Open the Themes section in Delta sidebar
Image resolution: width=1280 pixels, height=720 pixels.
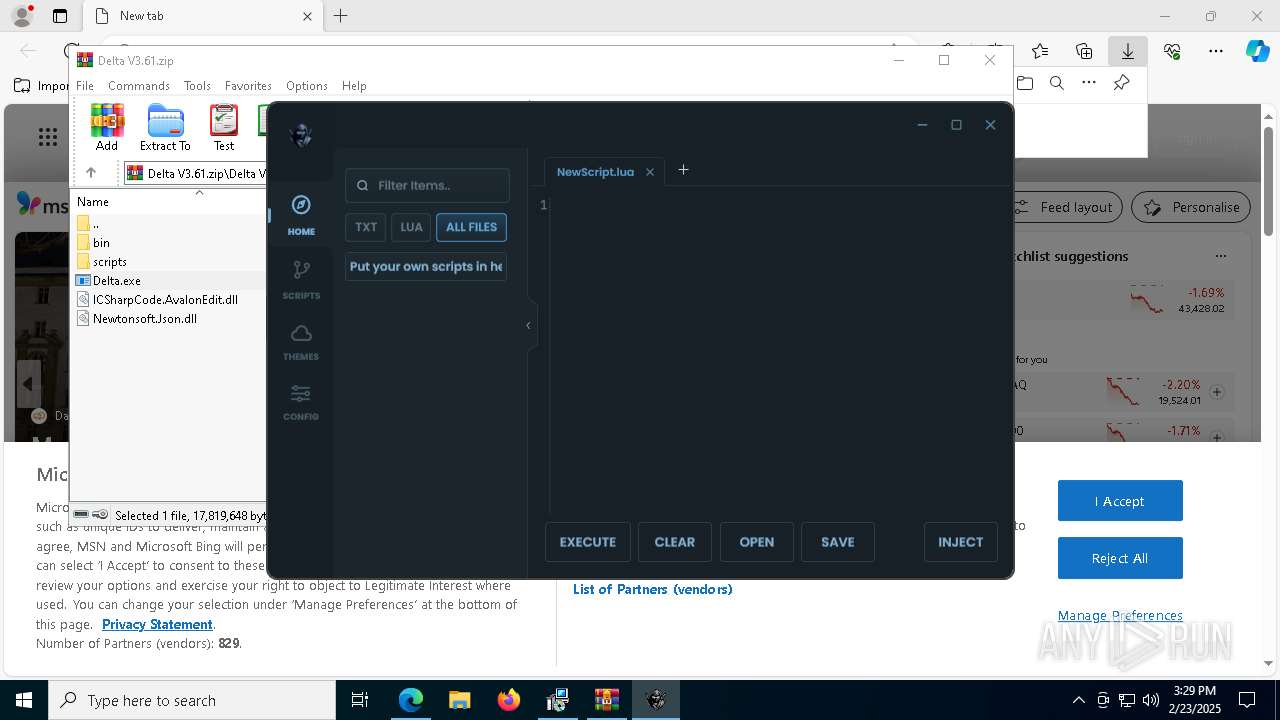point(301,342)
